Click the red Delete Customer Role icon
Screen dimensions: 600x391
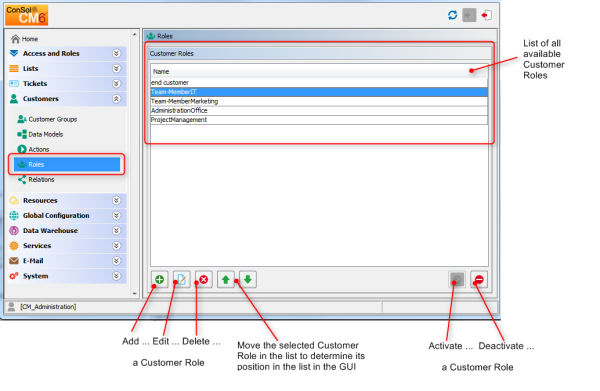click(x=204, y=280)
